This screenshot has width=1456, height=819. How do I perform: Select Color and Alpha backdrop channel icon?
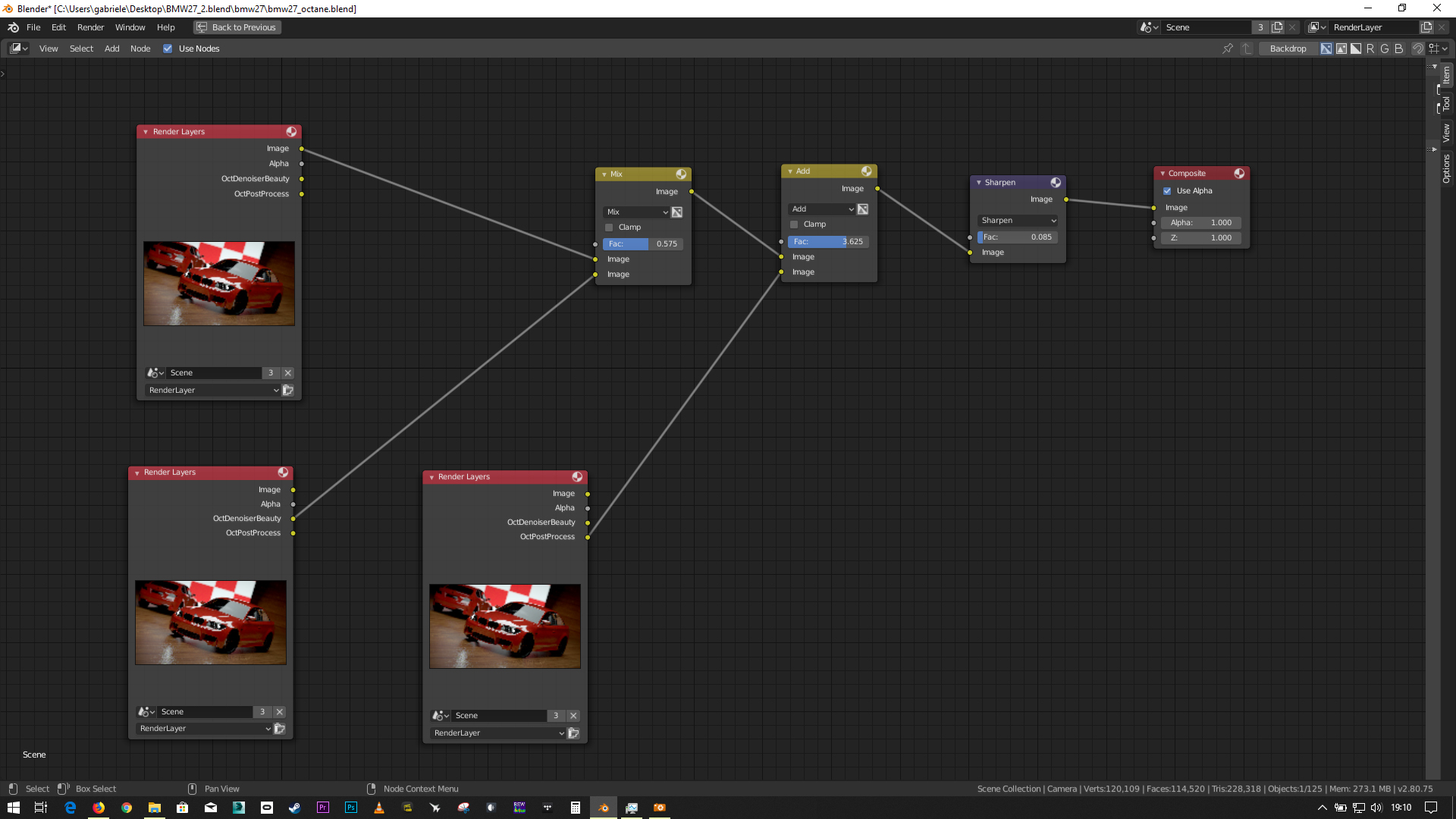coord(1326,49)
